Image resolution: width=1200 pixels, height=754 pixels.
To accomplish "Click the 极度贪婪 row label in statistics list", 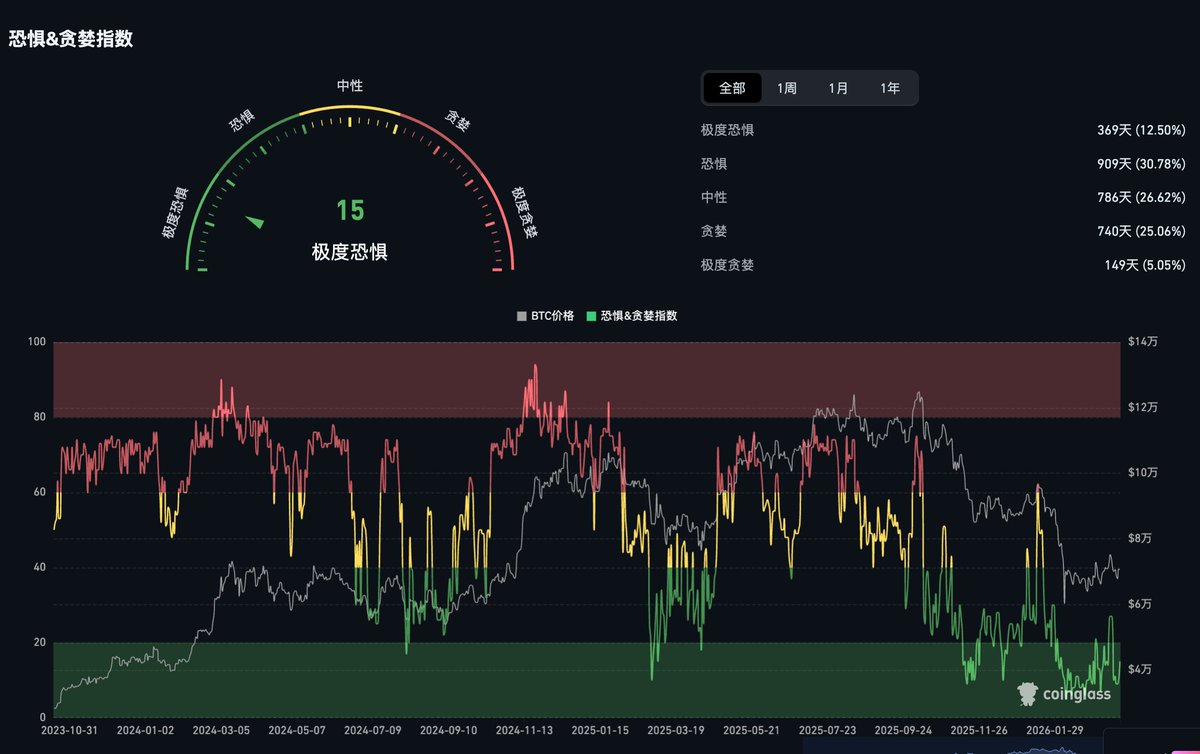I will pyautogui.click(x=727, y=265).
